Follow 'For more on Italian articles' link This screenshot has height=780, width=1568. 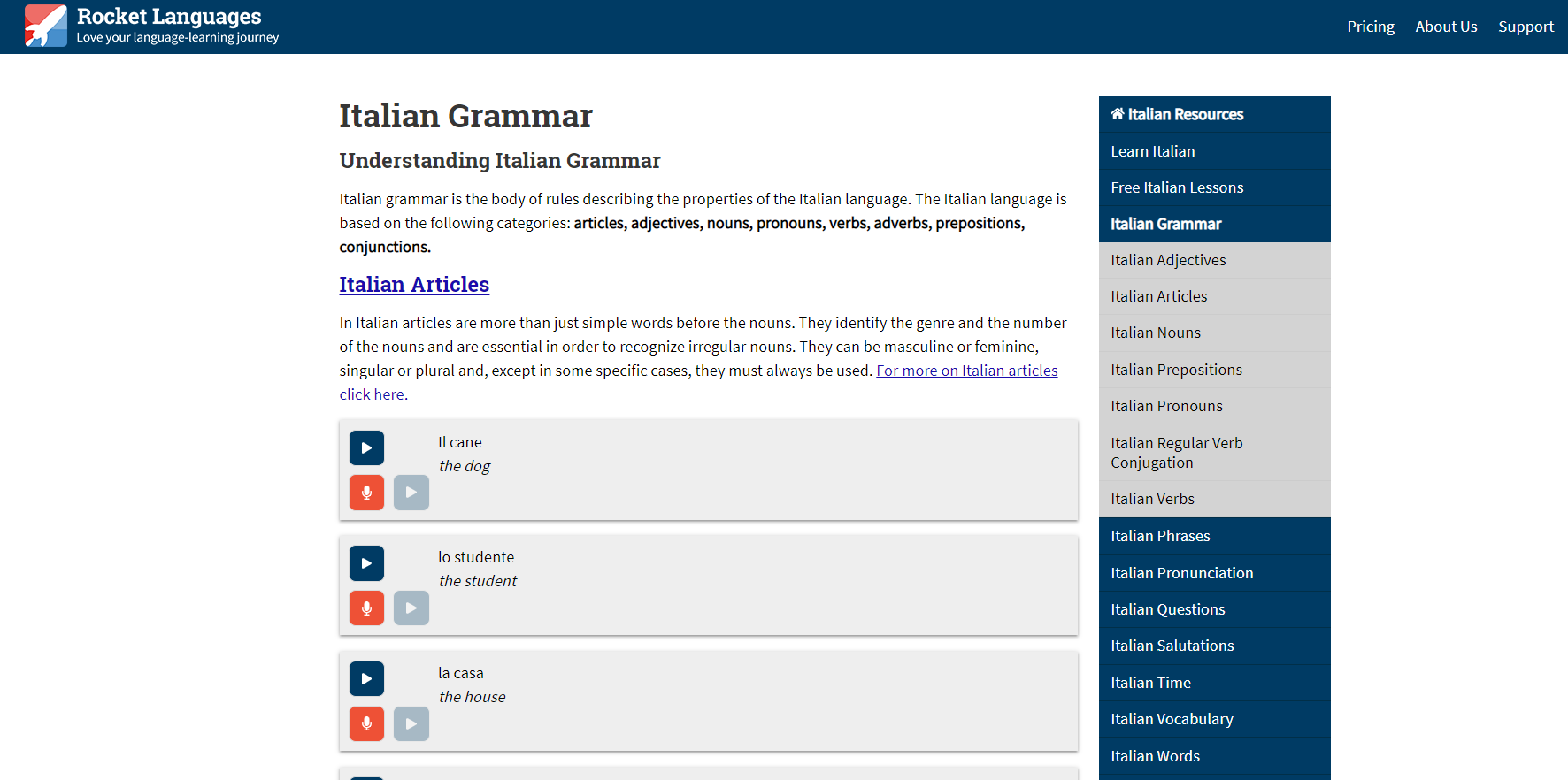(x=966, y=371)
